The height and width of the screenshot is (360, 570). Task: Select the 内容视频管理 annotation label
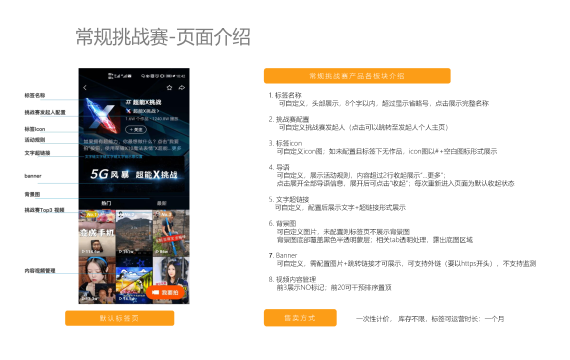40,271
